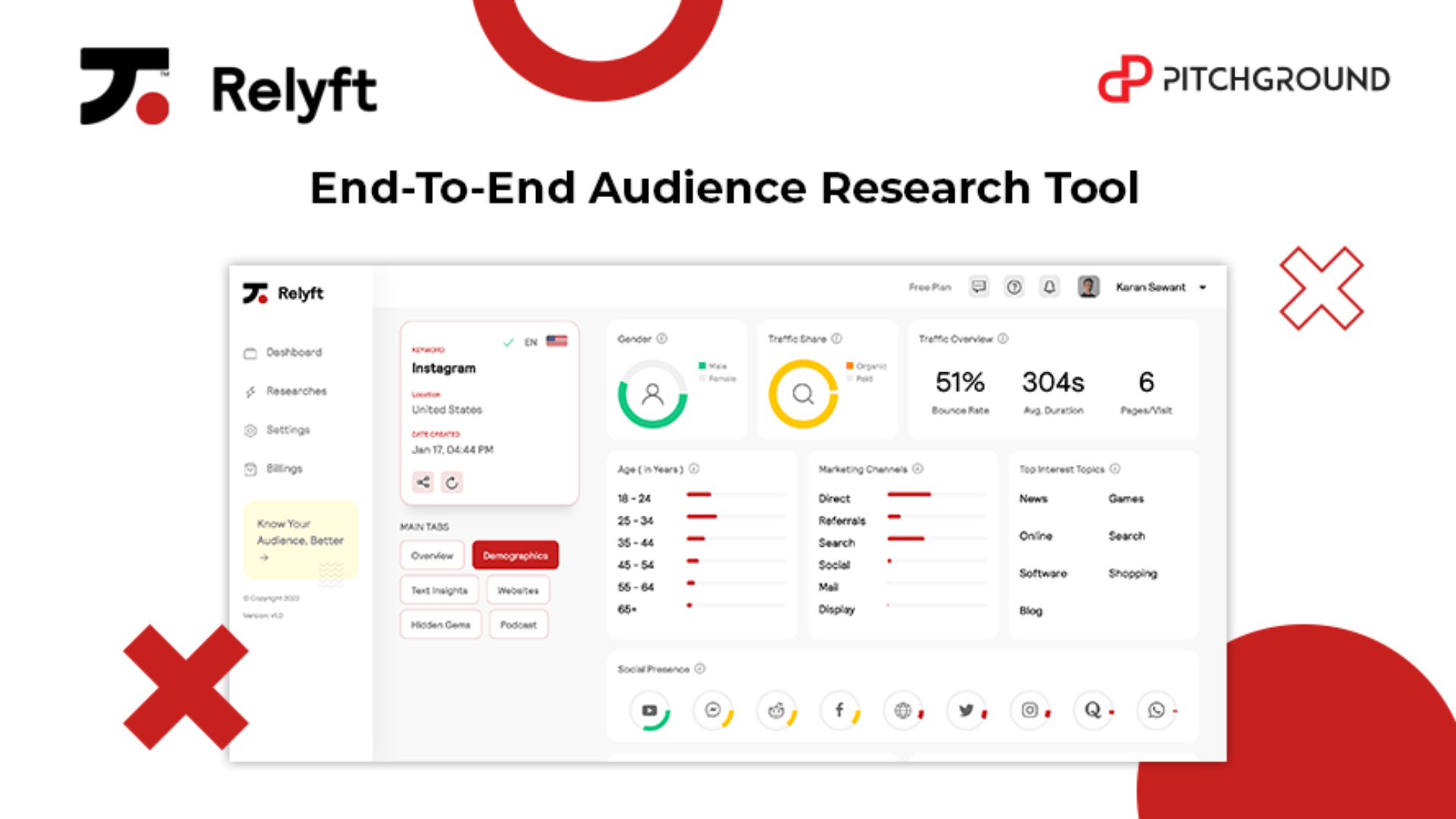Open the help question mark icon
Image resolution: width=1456 pixels, height=819 pixels.
point(1014,287)
